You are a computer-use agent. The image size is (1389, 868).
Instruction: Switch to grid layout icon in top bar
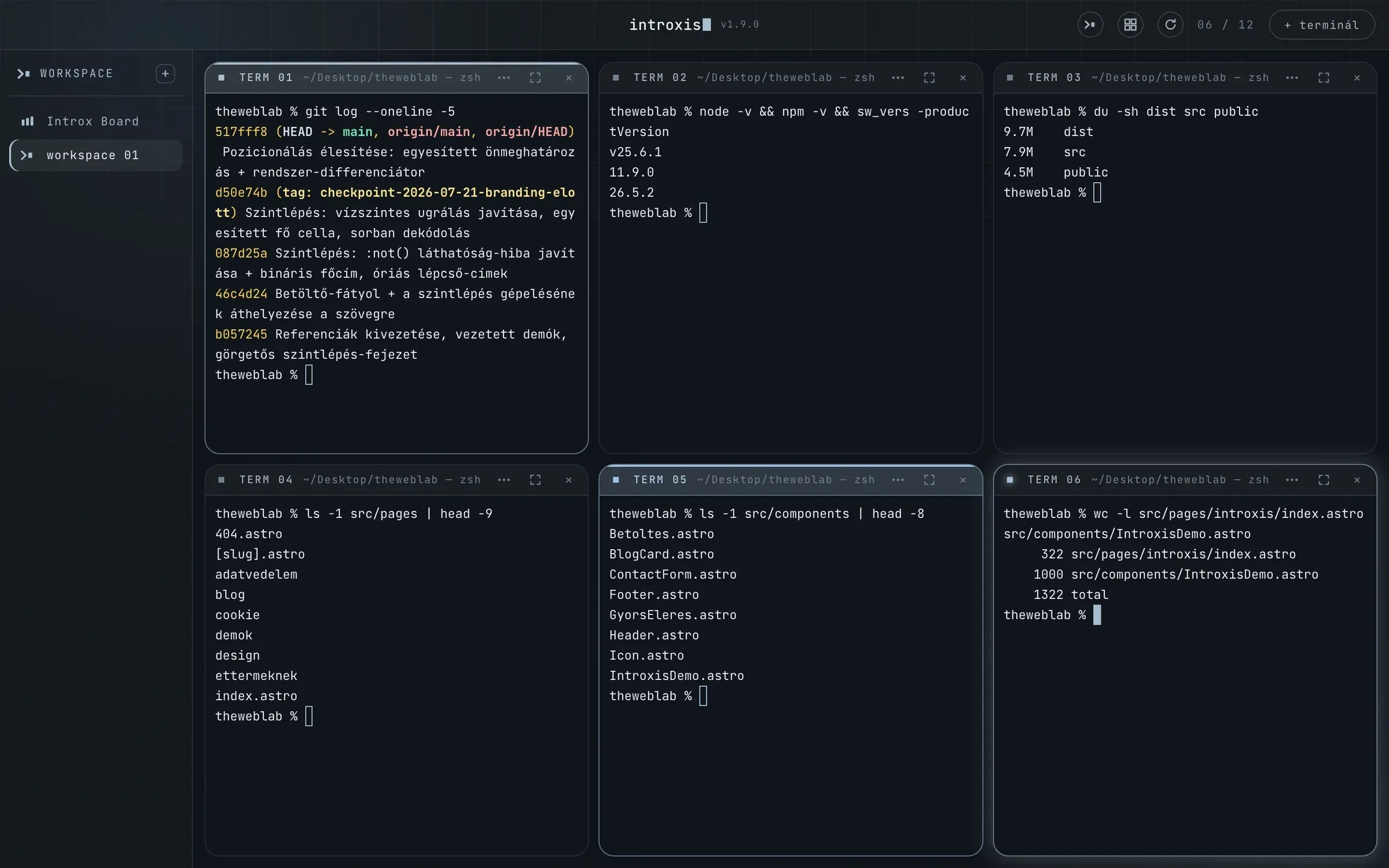pyautogui.click(x=1130, y=25)
